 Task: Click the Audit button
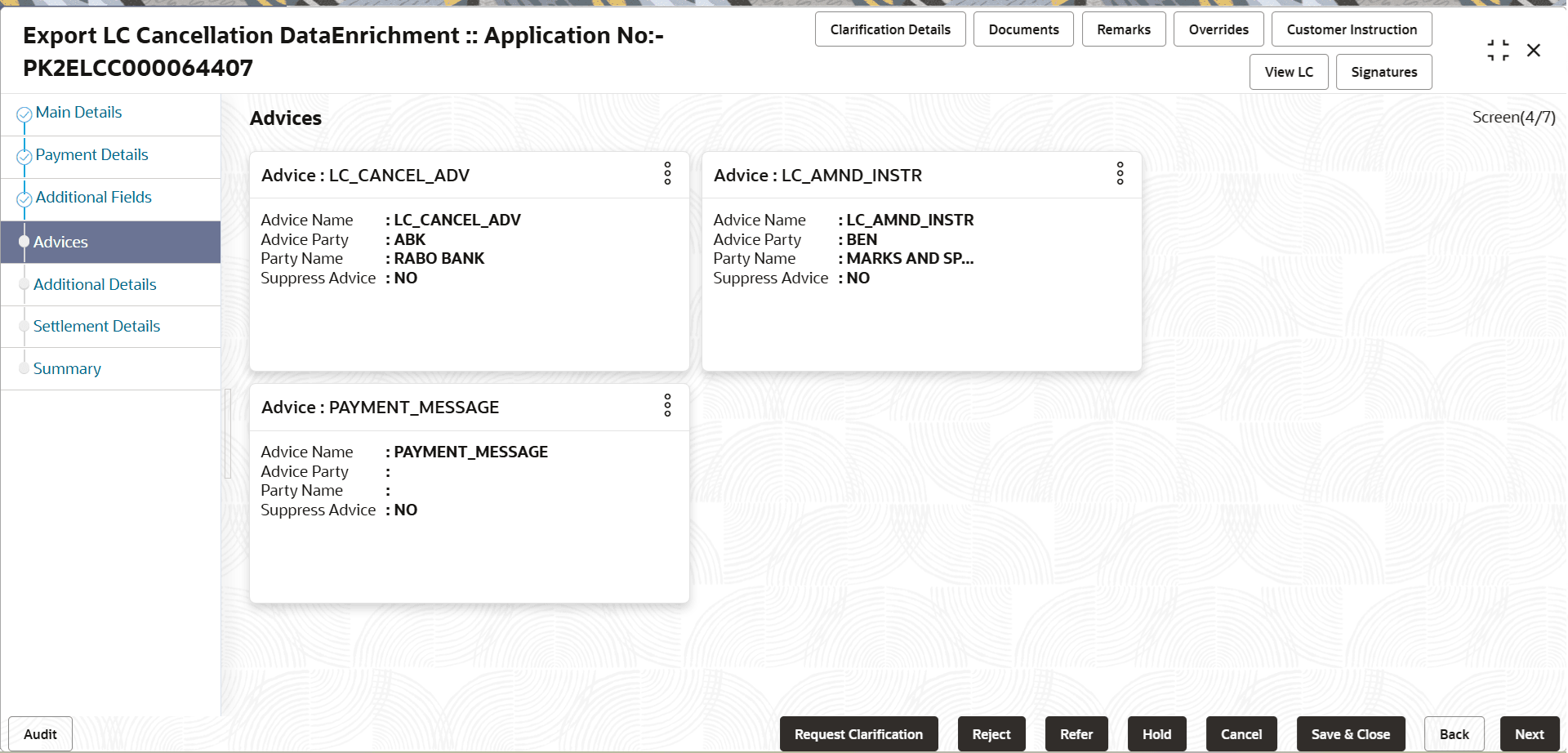40,734
